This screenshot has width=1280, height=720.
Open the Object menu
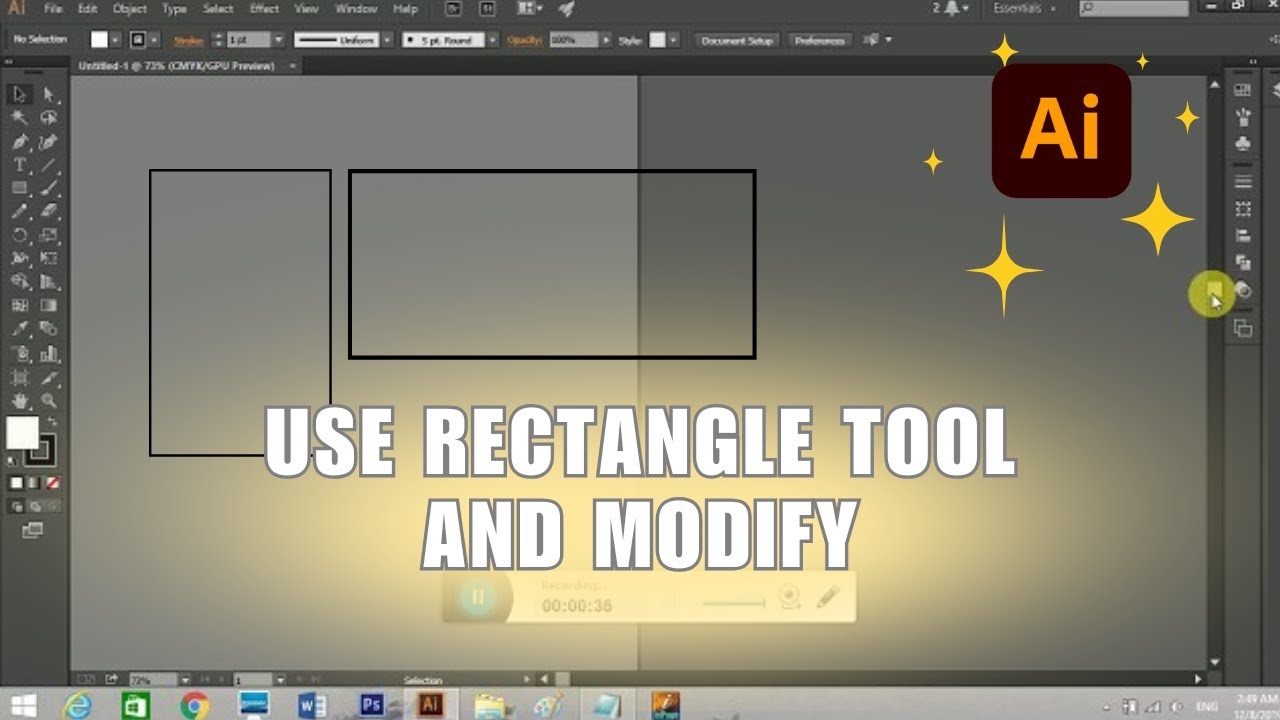pos(130,9)
